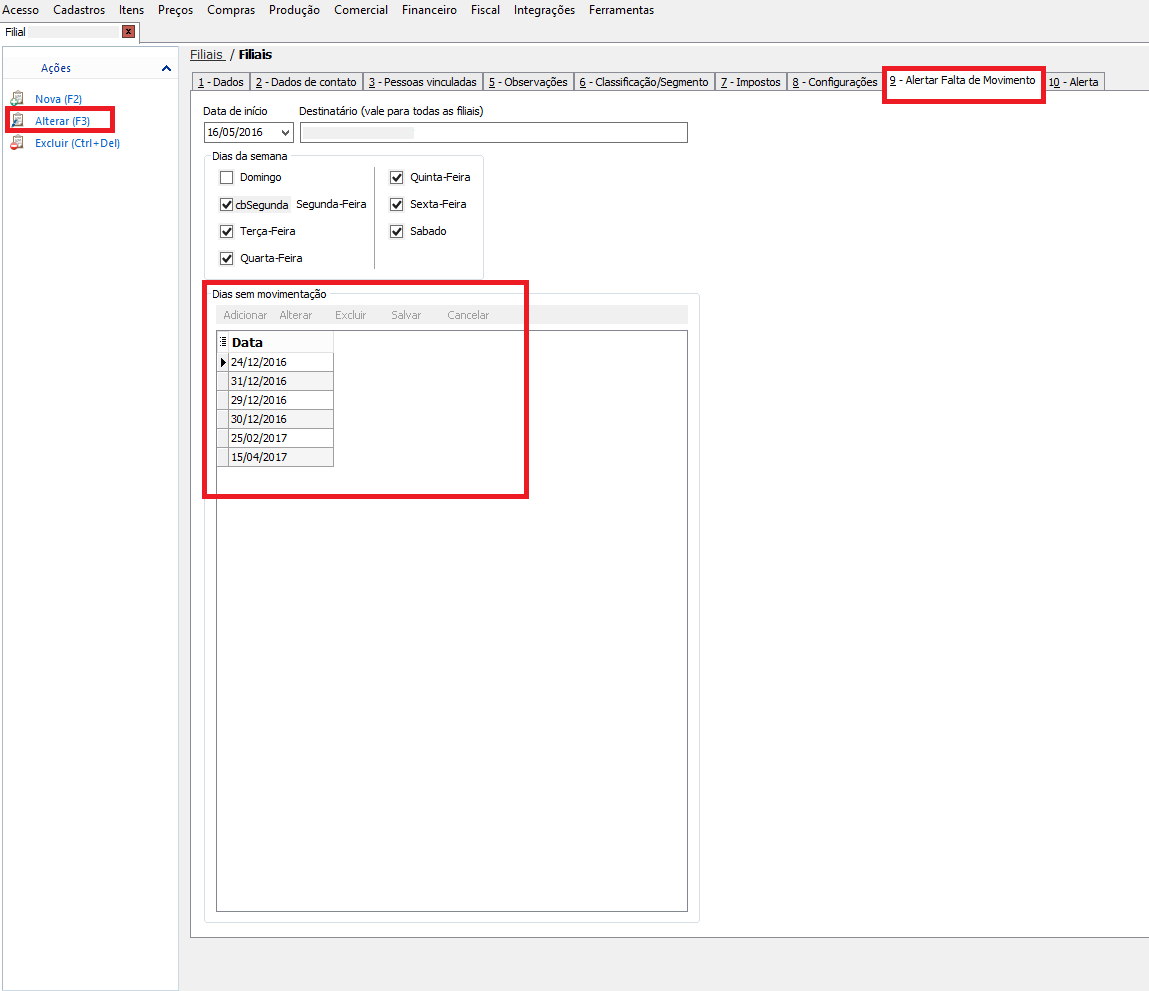1149x991 pixels.
Task: Click Salvar in Dias sem movimentação toolbar
Action: (x=406, y=315)
